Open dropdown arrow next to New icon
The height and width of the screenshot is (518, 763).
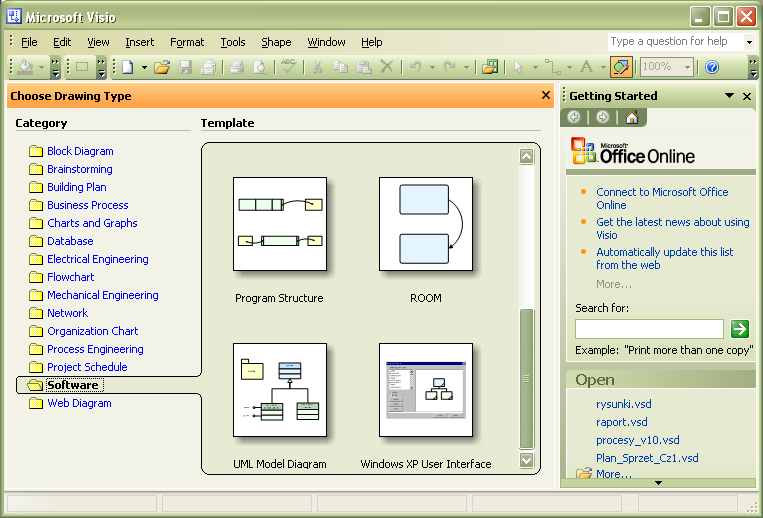click(x=144, y=67)
